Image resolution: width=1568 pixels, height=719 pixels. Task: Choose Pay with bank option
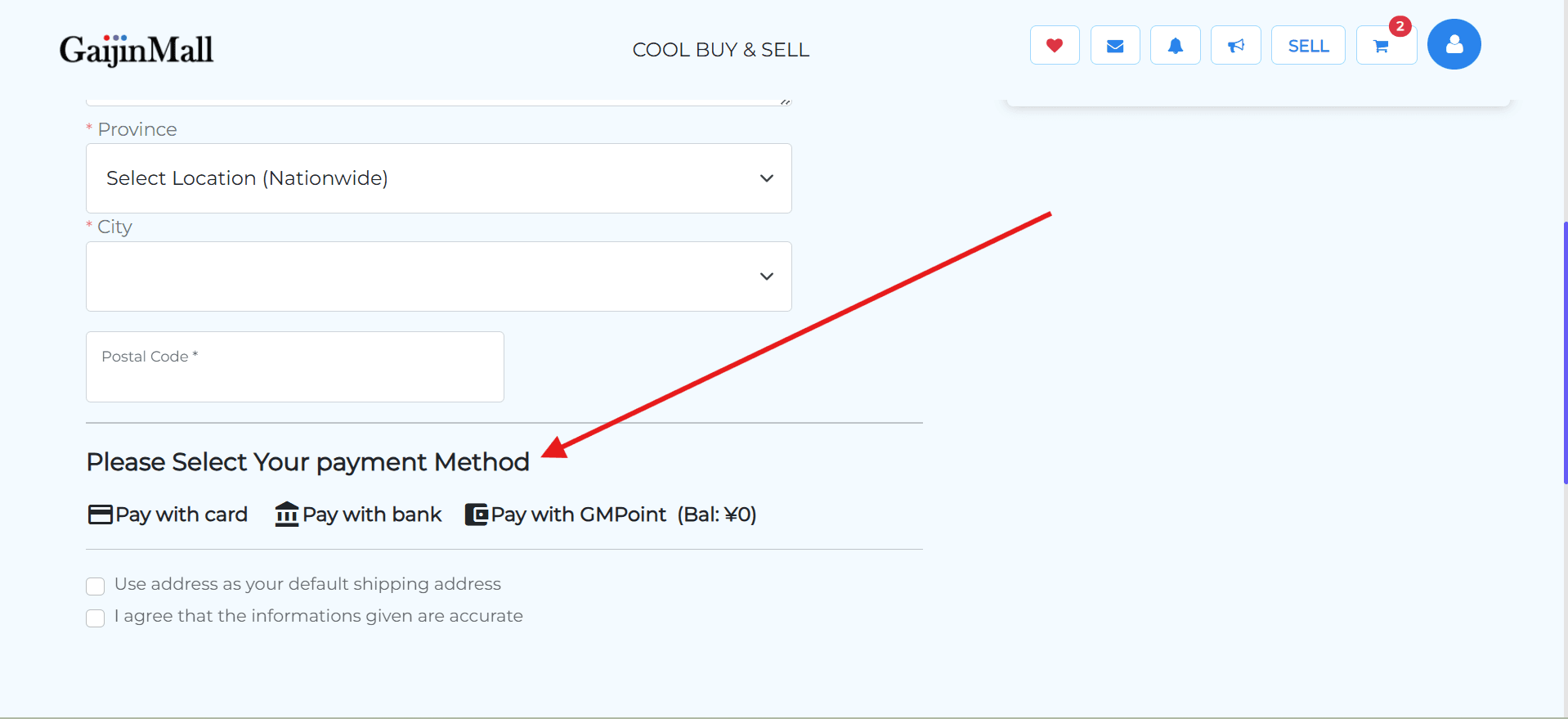point(372,515)
